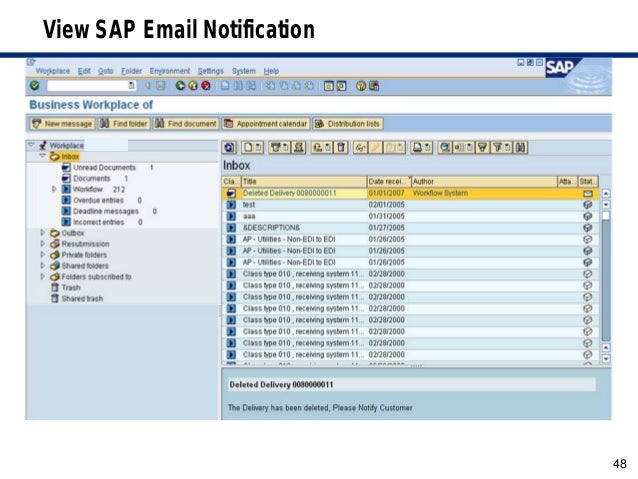Open the Edit menu
The image size is (638, 479).
[x=84, y=71]
